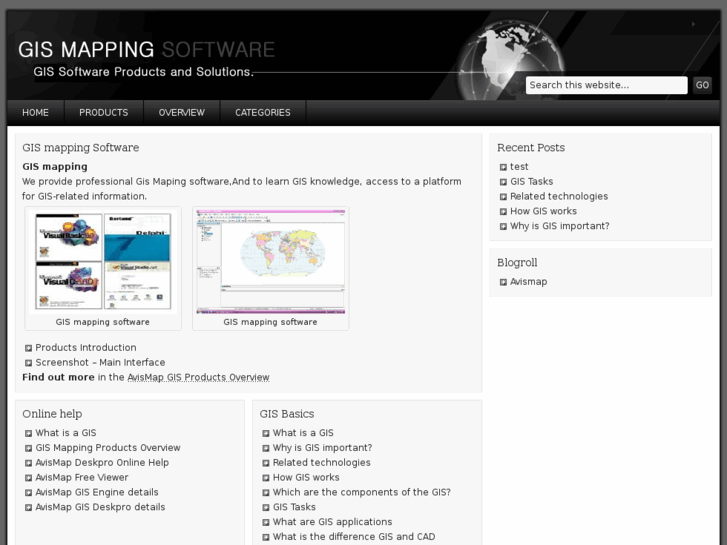
Task: Open AvisMap Deskpro Online Help link
Action: point(102,463)
